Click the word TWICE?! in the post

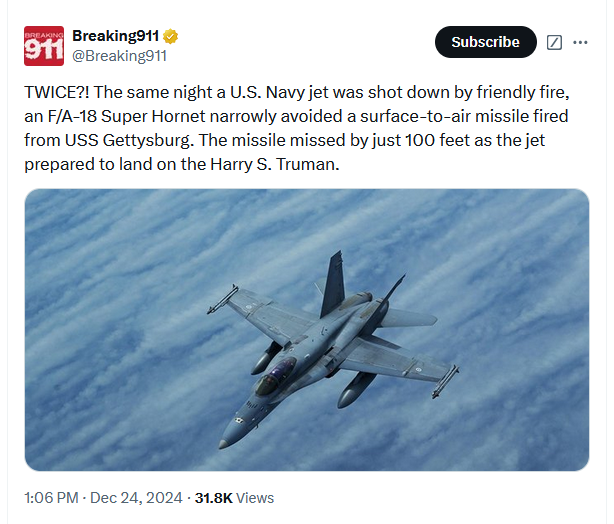57,92
